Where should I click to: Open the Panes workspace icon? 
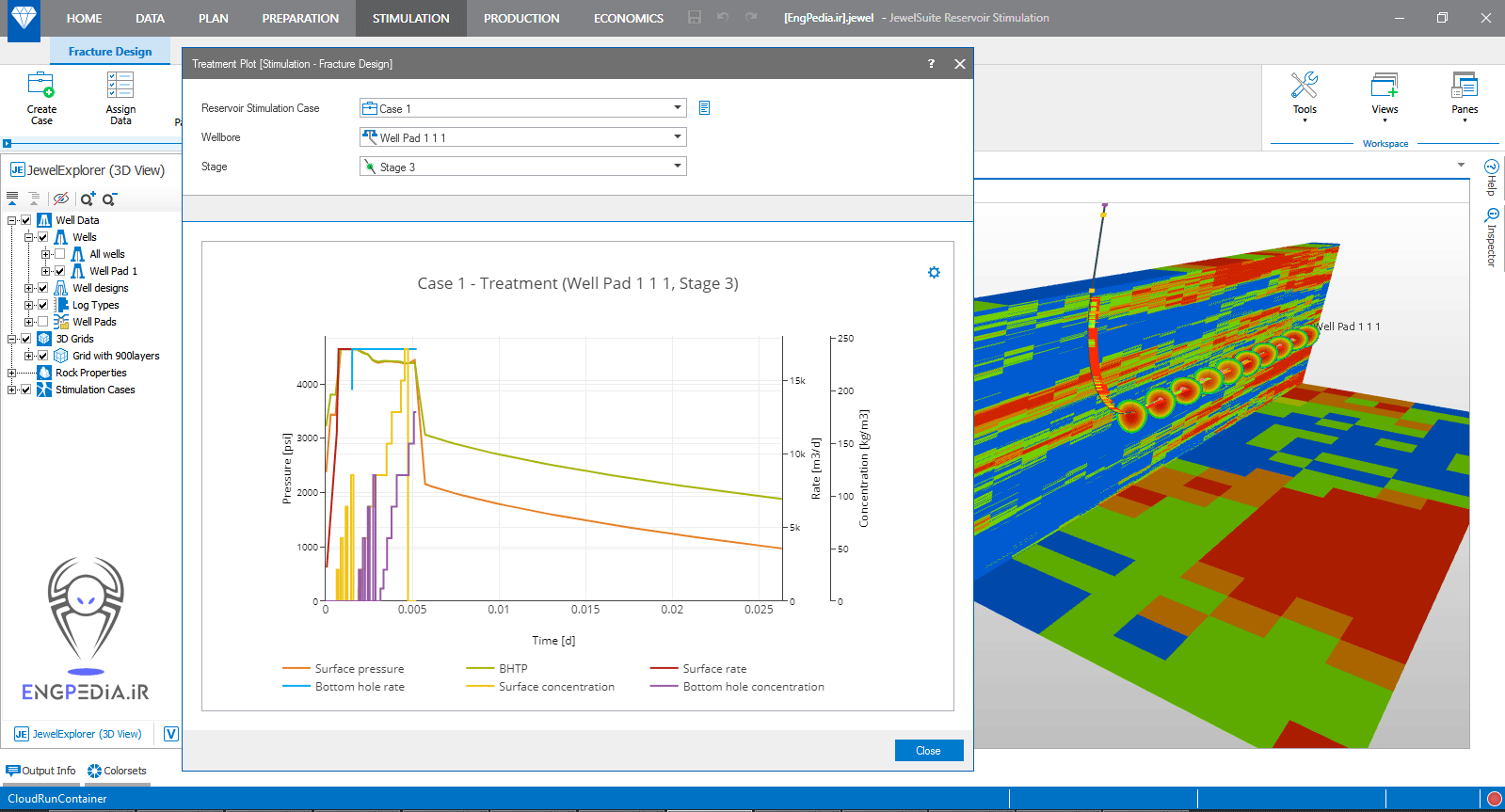1464,87
